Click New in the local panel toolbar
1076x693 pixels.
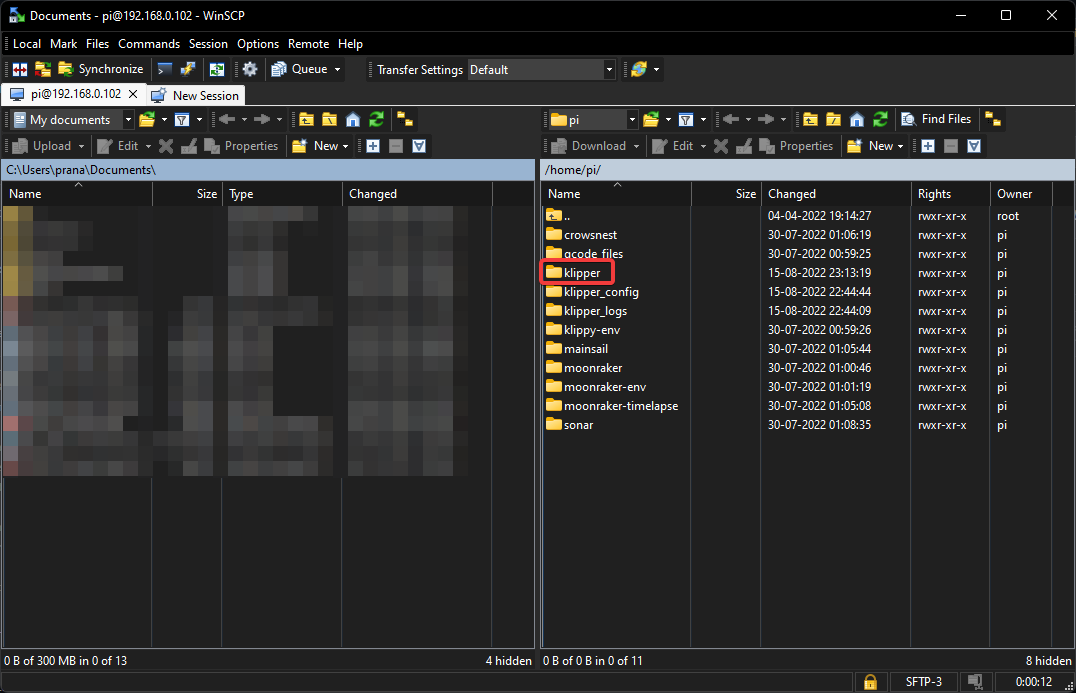click(x=318, y=146)
